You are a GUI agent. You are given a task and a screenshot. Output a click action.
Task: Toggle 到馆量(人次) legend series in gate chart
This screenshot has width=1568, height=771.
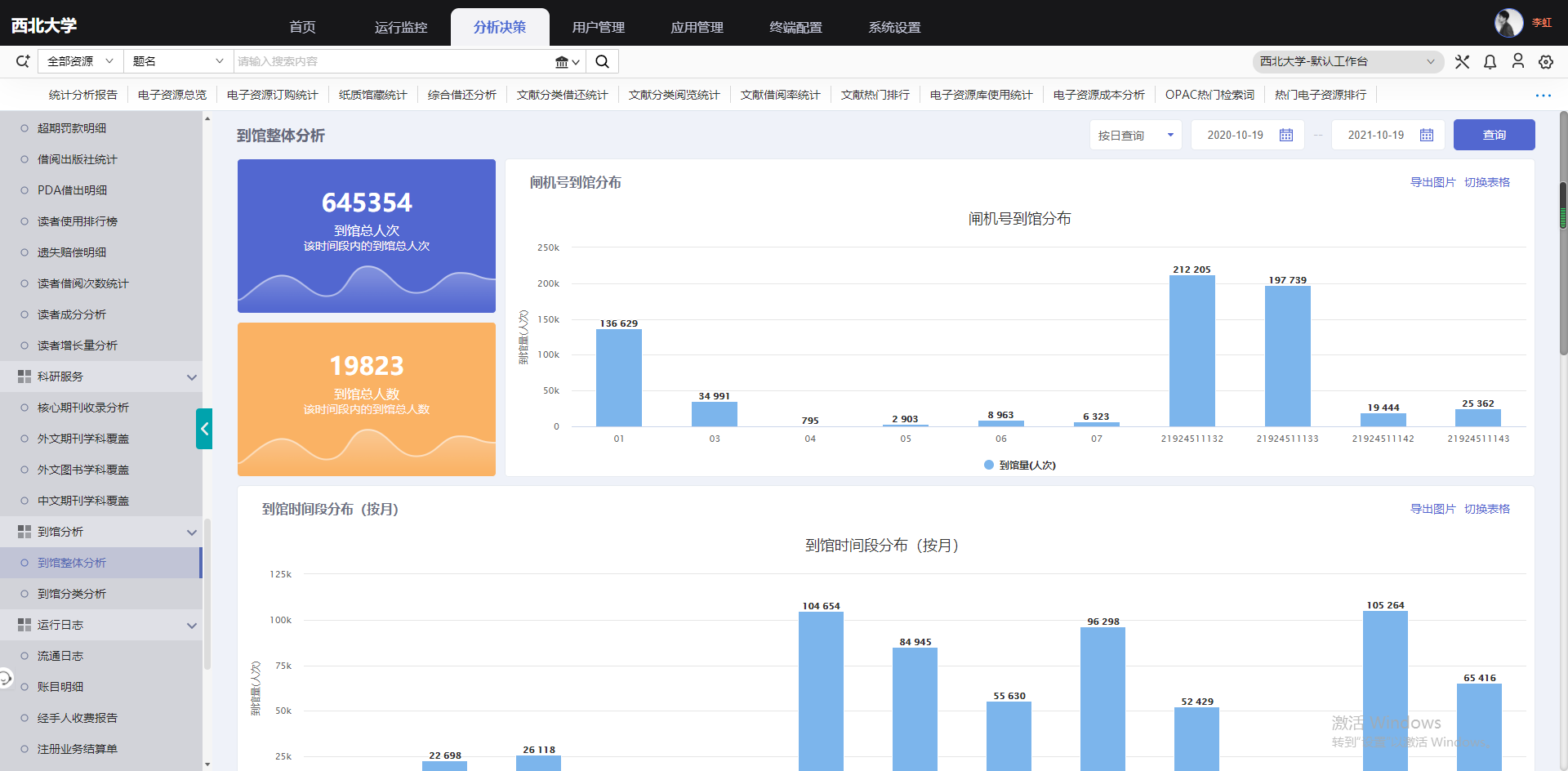pos(1019,466)
